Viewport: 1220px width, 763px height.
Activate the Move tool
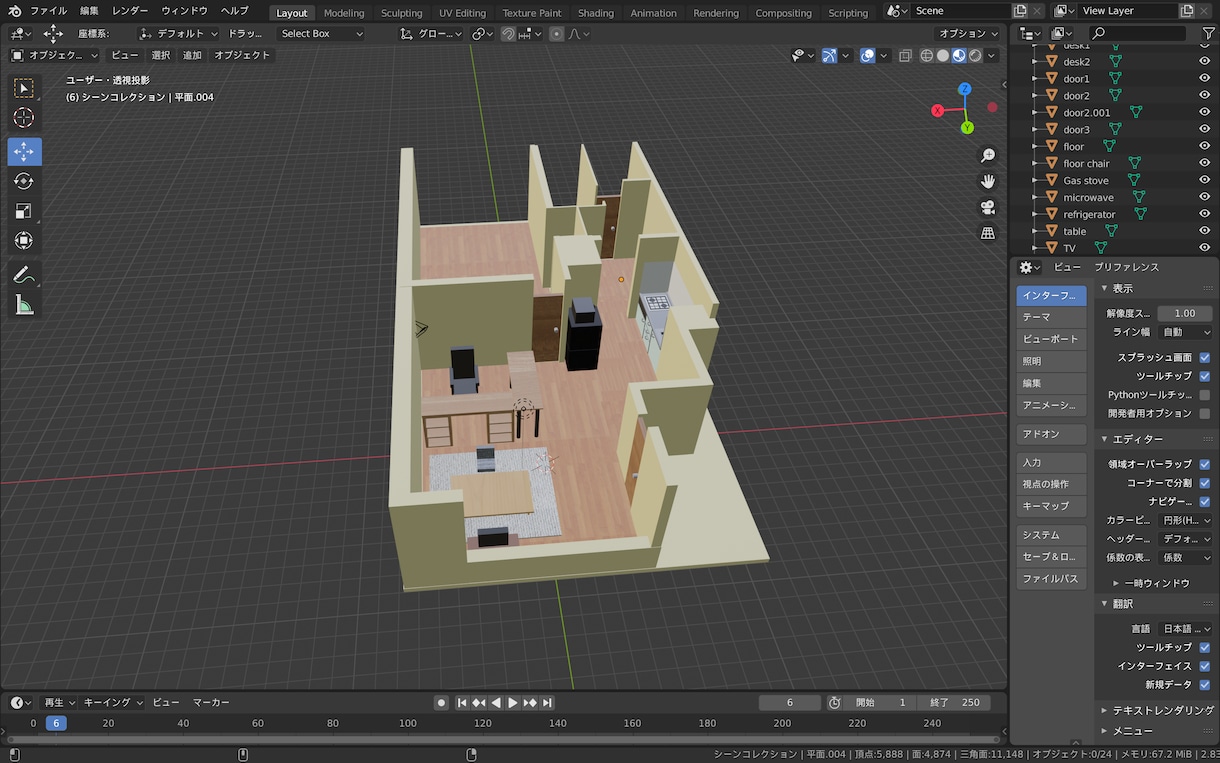pyautogui.click(x=24, y=151)
